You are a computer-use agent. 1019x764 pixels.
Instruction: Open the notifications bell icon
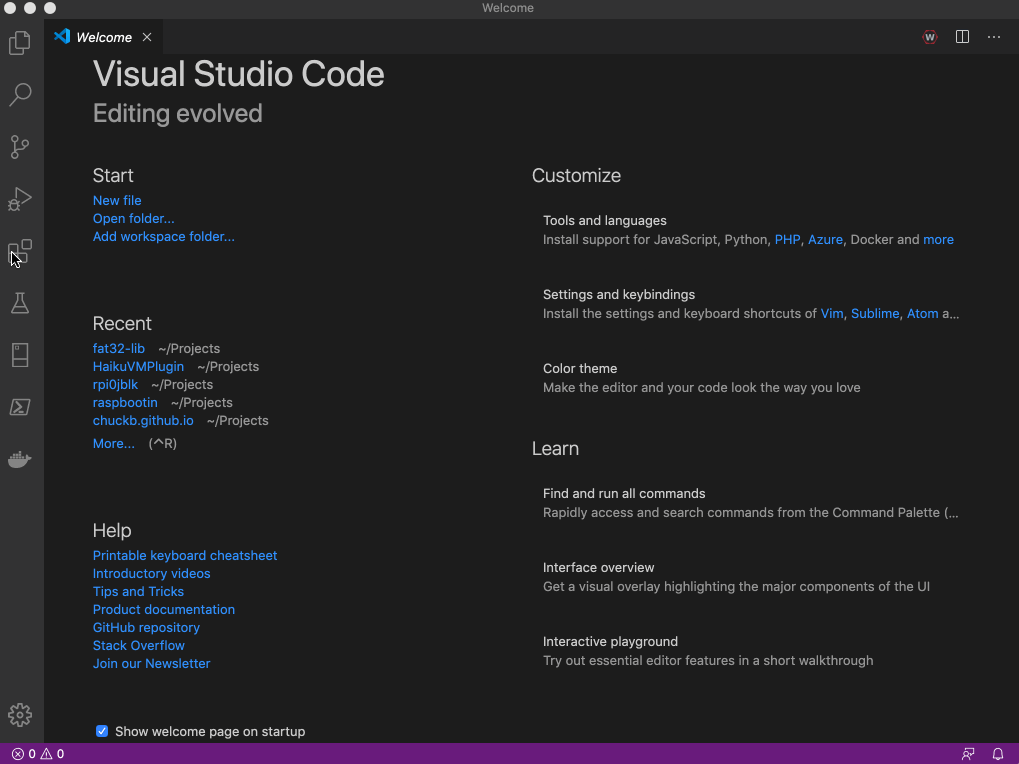[998, 754]
